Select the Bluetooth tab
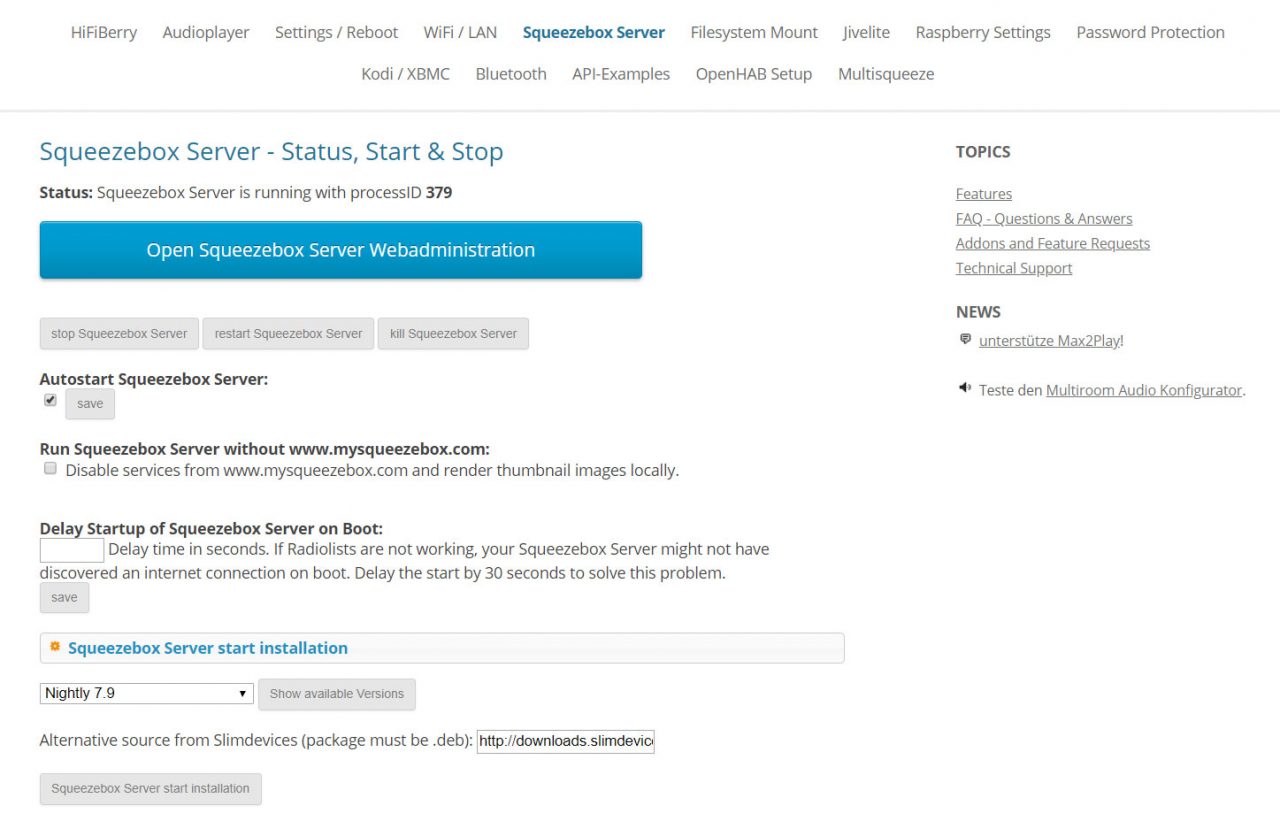 [511, 74]
